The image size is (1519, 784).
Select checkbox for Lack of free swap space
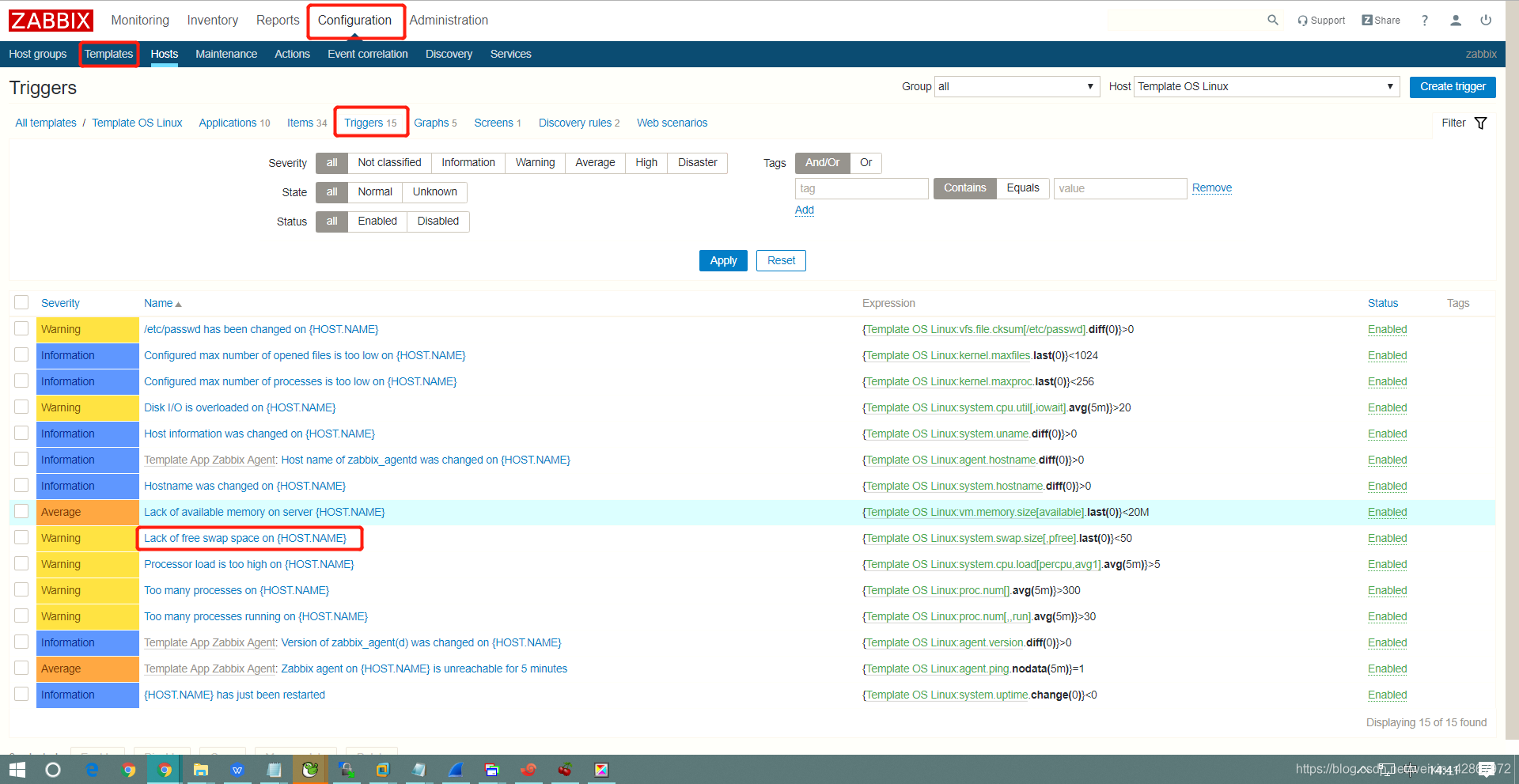[x=21, y=537]
